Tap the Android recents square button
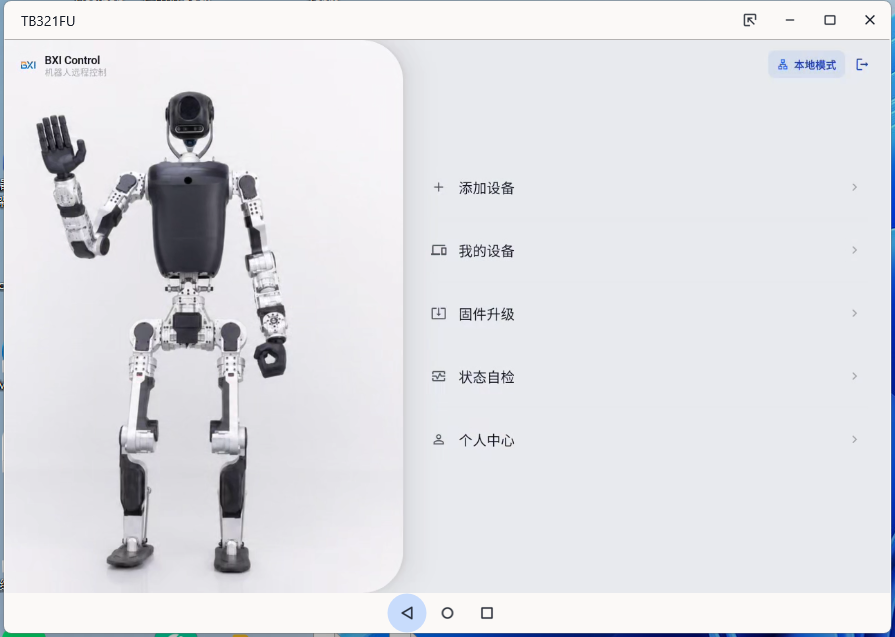The width and height of the screenshot is (895, 637). coord(487,613)
